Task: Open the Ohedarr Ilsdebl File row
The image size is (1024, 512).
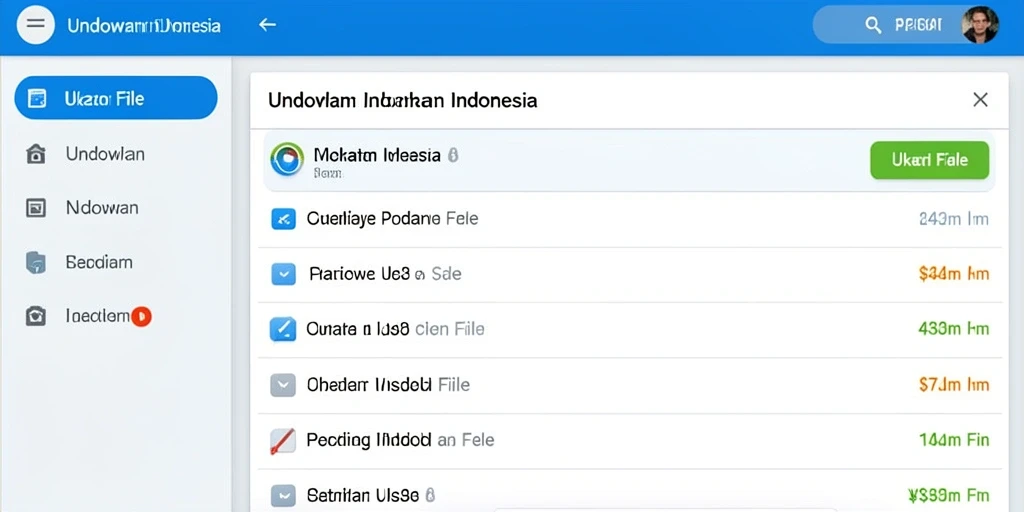Action: 630,385
